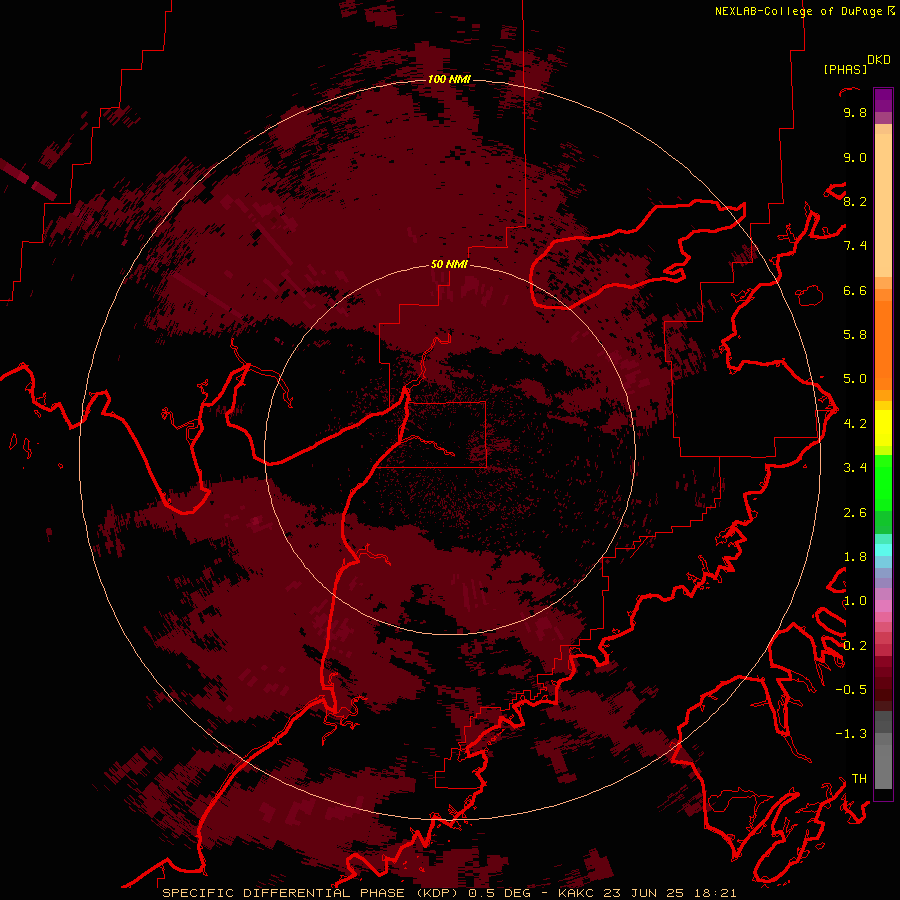
Task: Click the 1.8 scale value
Action: point(855,557)
